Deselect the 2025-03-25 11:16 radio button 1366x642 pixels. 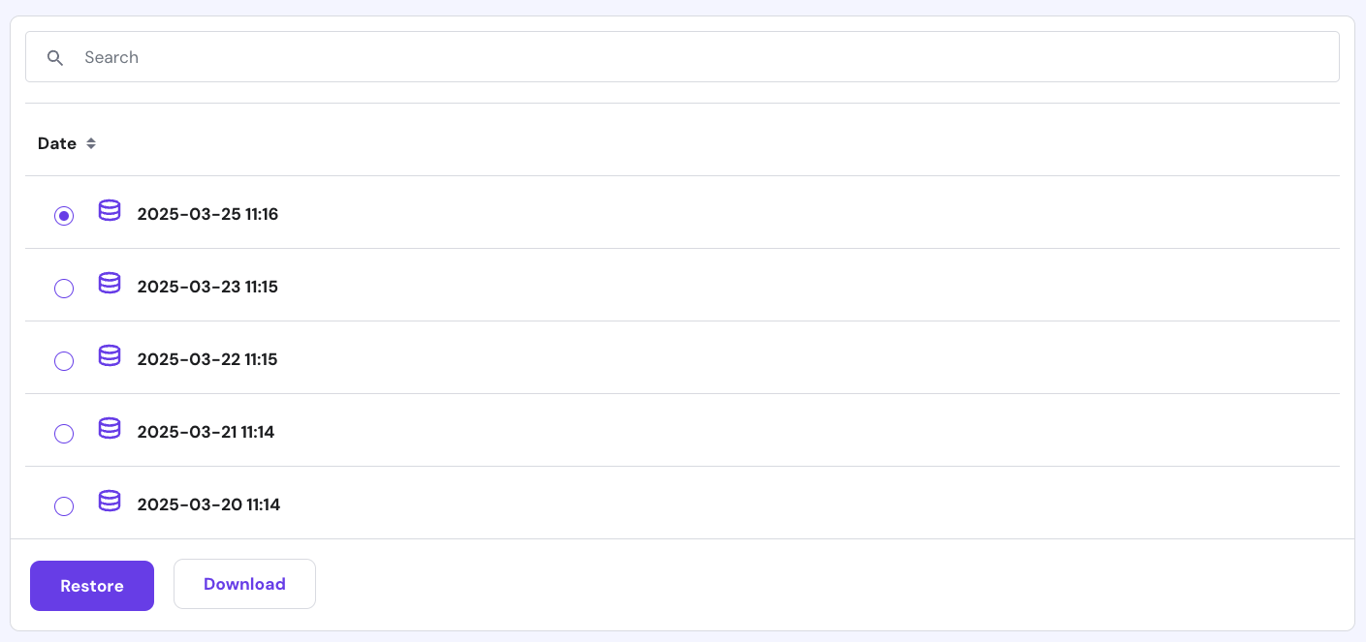(64, 215)
